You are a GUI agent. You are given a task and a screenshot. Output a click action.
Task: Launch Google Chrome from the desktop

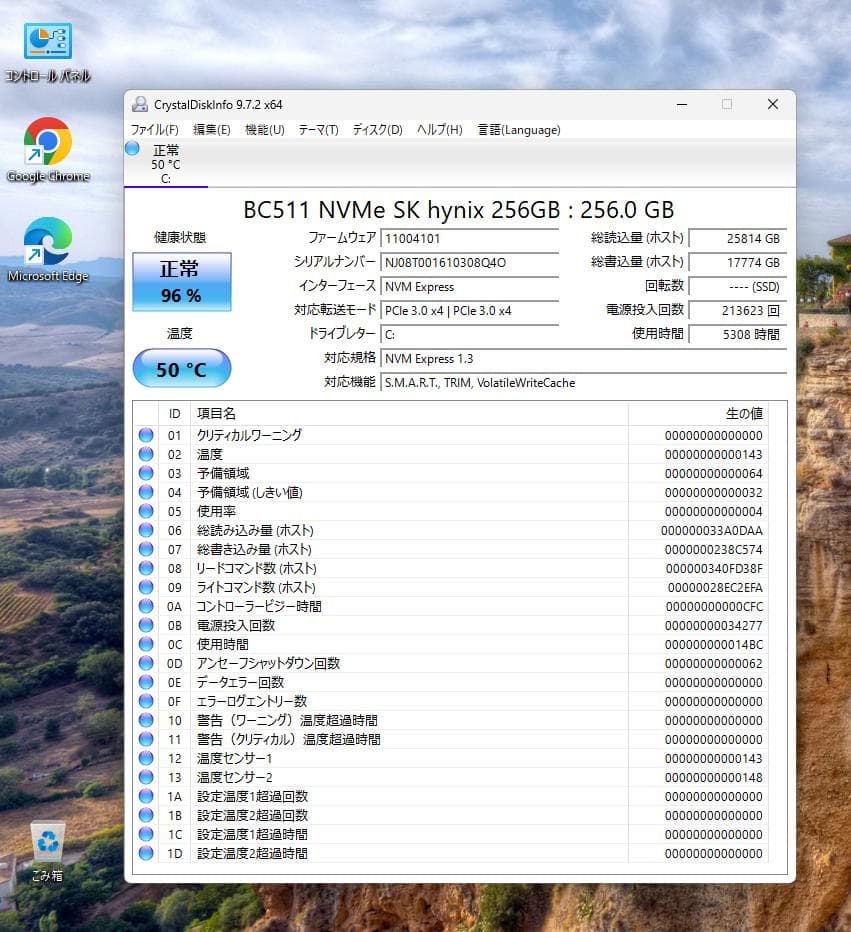(x=46, y=140)
